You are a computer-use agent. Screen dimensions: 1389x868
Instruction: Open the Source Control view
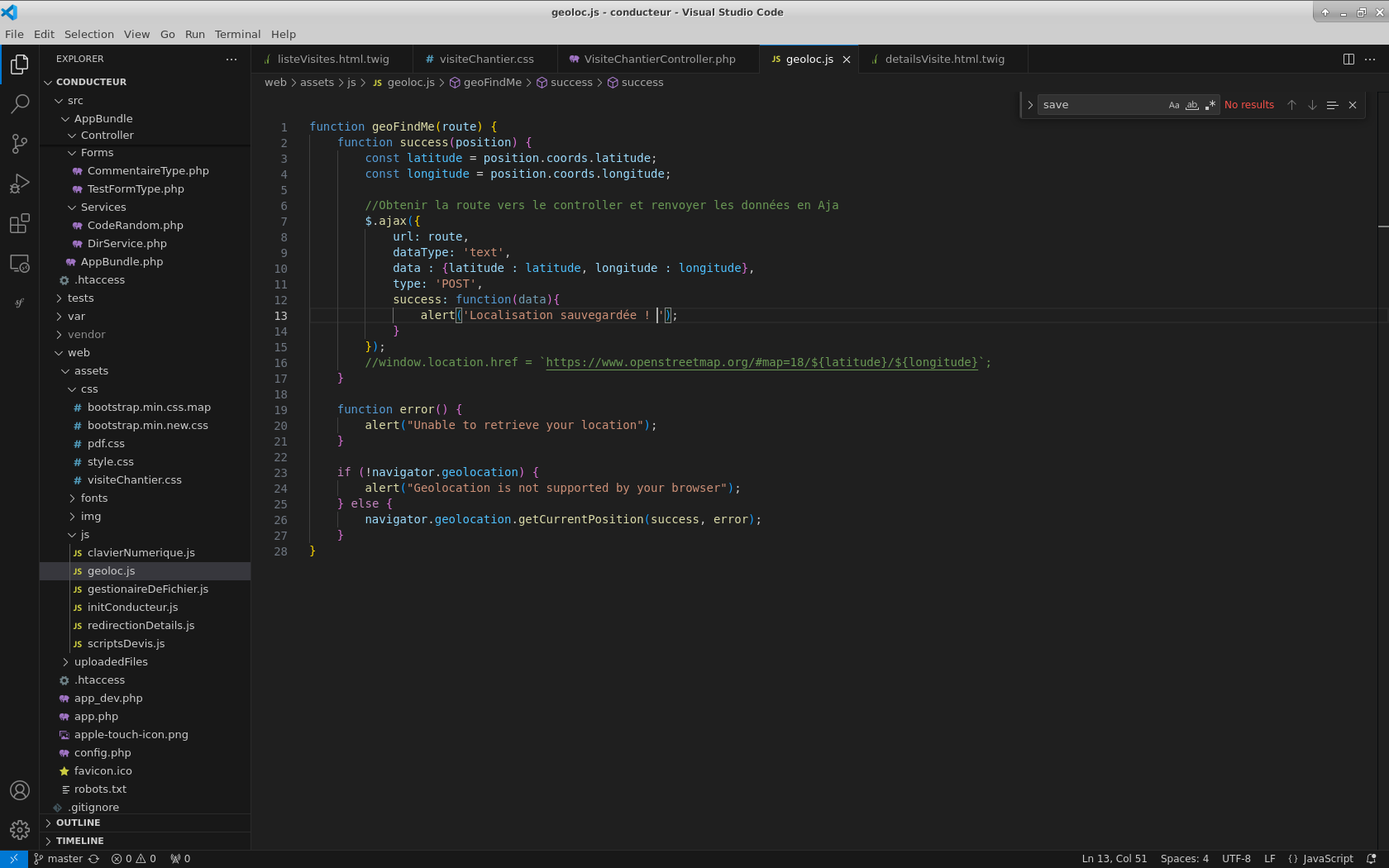pyautogui.click(x=20, y=144)
